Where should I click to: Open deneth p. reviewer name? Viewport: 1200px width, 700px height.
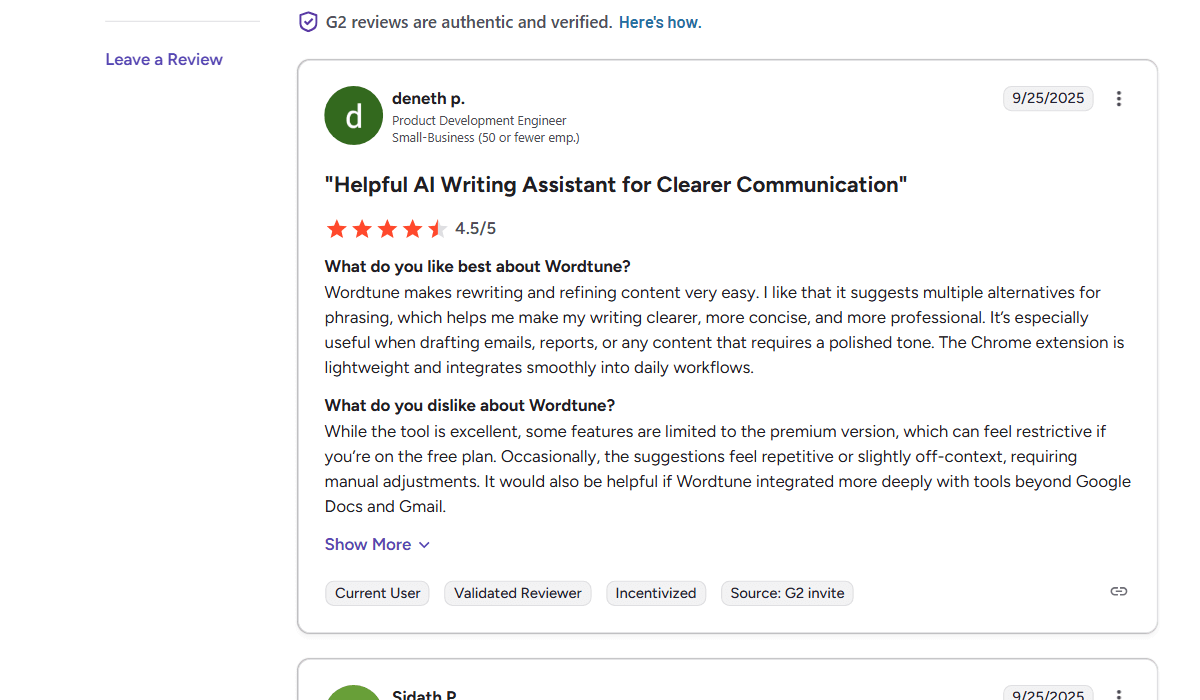(x=428, y=98)
